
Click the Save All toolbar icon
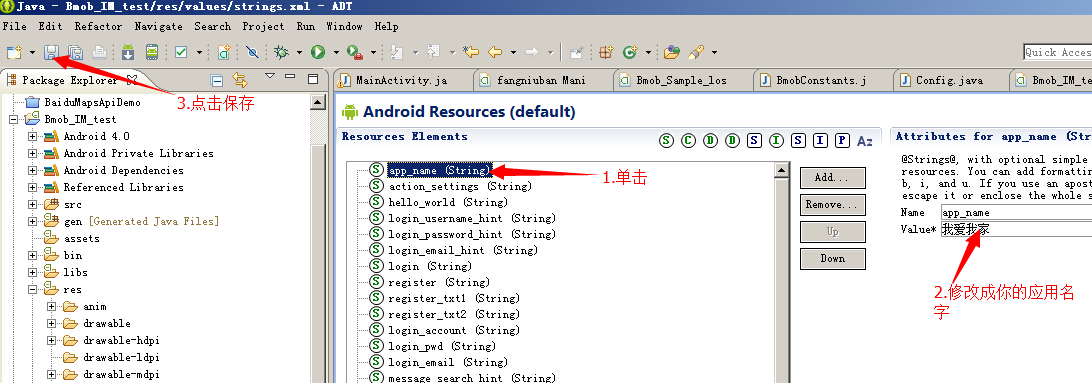coord(75,52)
